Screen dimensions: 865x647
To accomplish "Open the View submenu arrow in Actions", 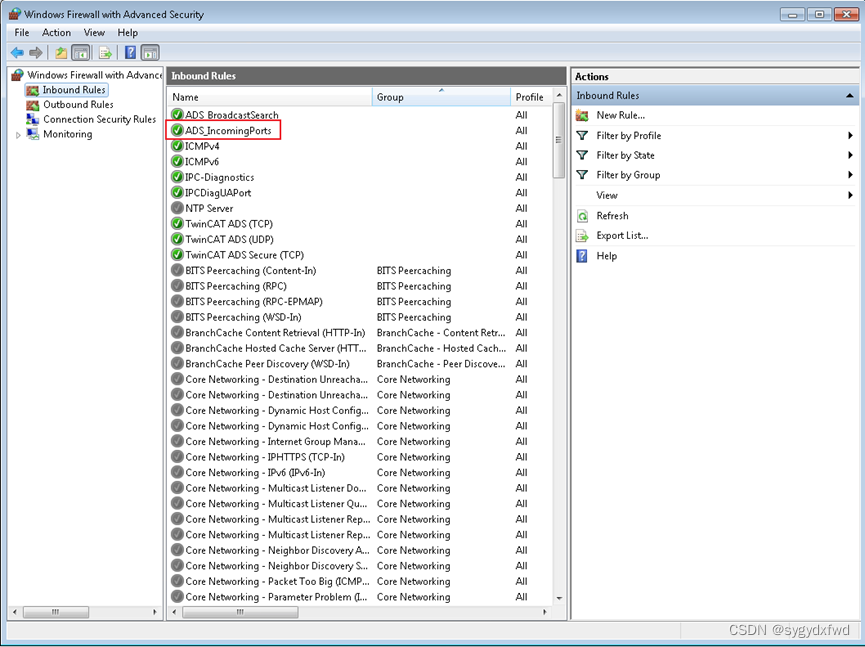I will click(851, 195).
